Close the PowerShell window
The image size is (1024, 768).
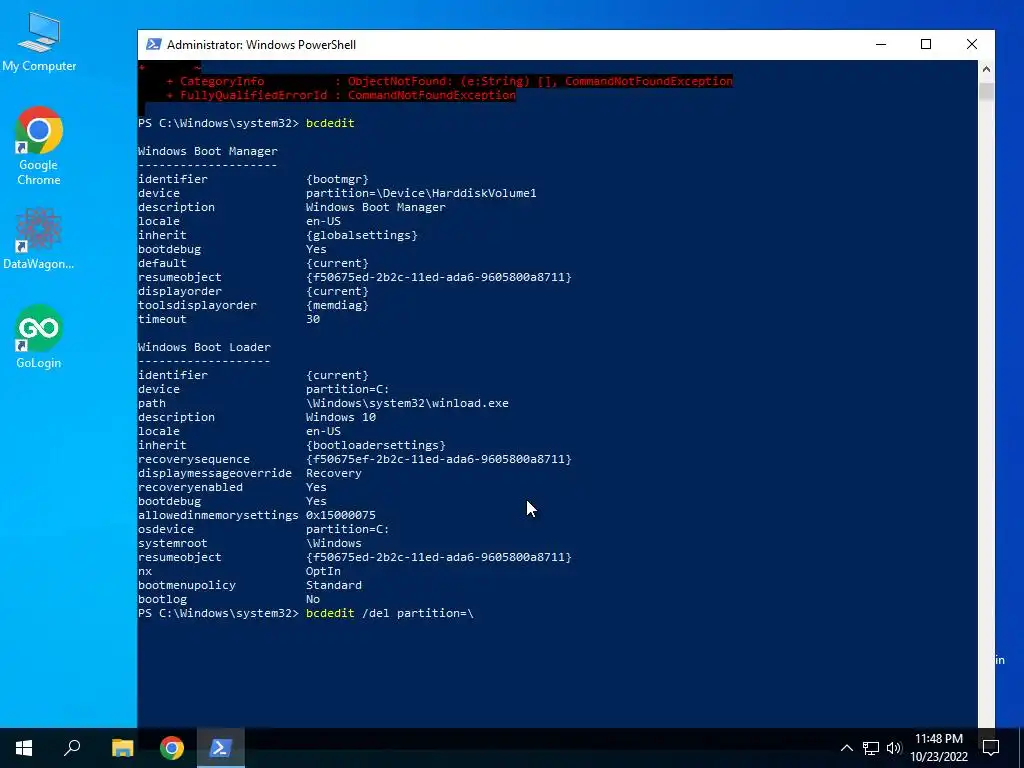coord(972,44)
